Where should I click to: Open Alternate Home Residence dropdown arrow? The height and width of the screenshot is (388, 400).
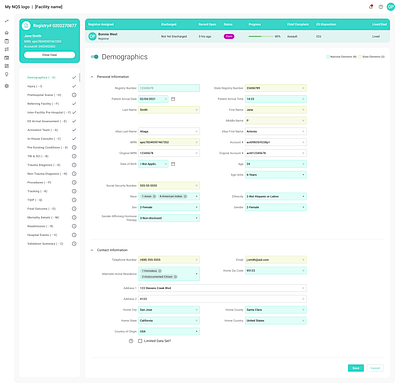(x=197, y=274)
